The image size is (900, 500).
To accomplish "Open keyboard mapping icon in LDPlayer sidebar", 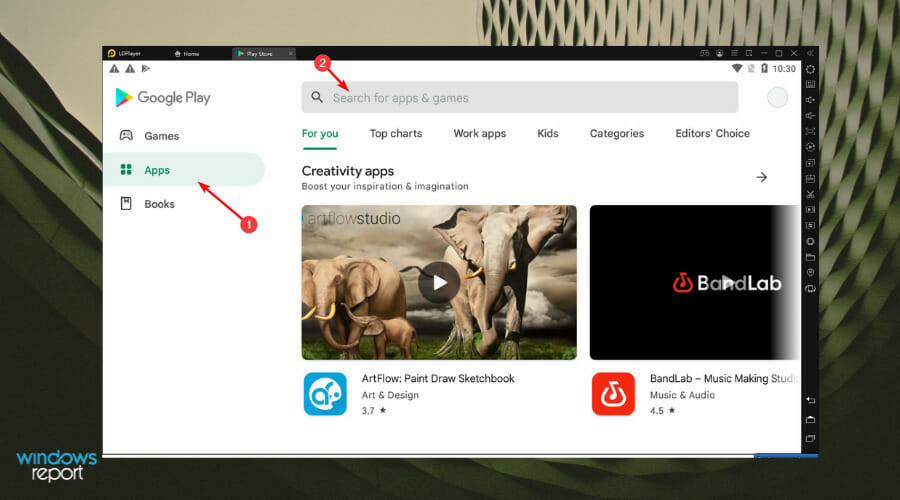I will [810, 84].
